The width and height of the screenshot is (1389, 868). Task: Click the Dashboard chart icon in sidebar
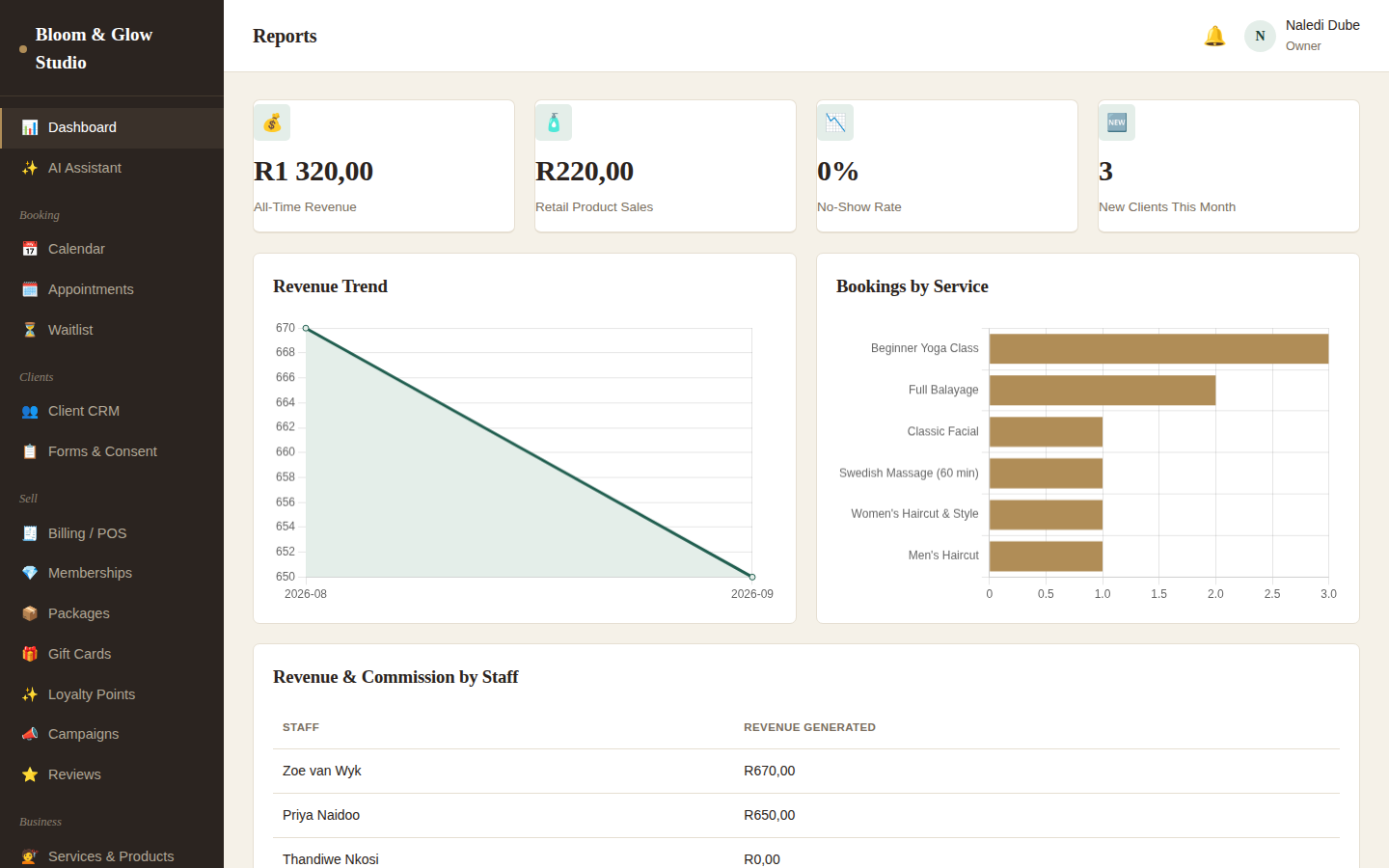point(30,127)
